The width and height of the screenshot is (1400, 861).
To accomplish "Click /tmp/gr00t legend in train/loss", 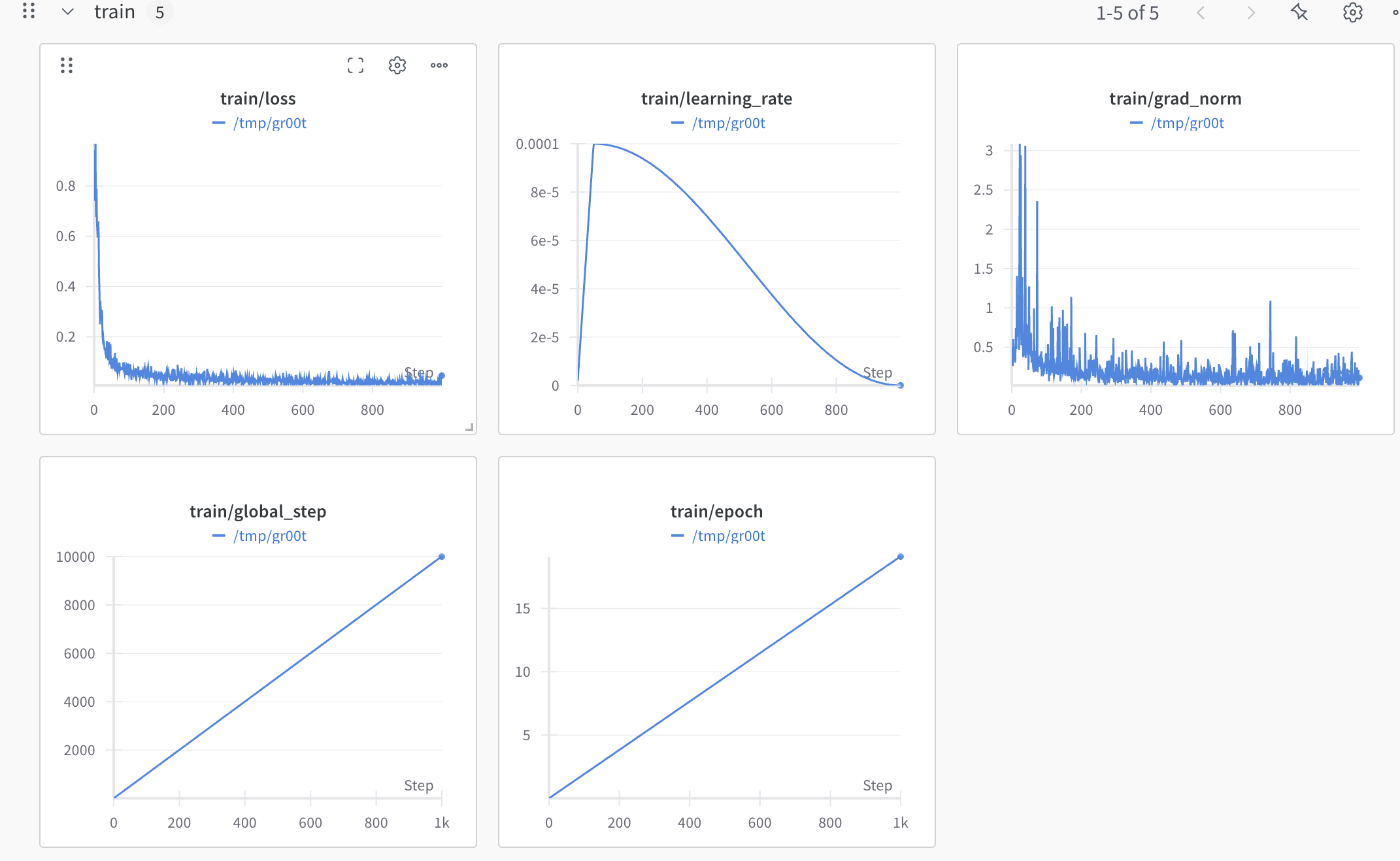I will tap(269, 123).
